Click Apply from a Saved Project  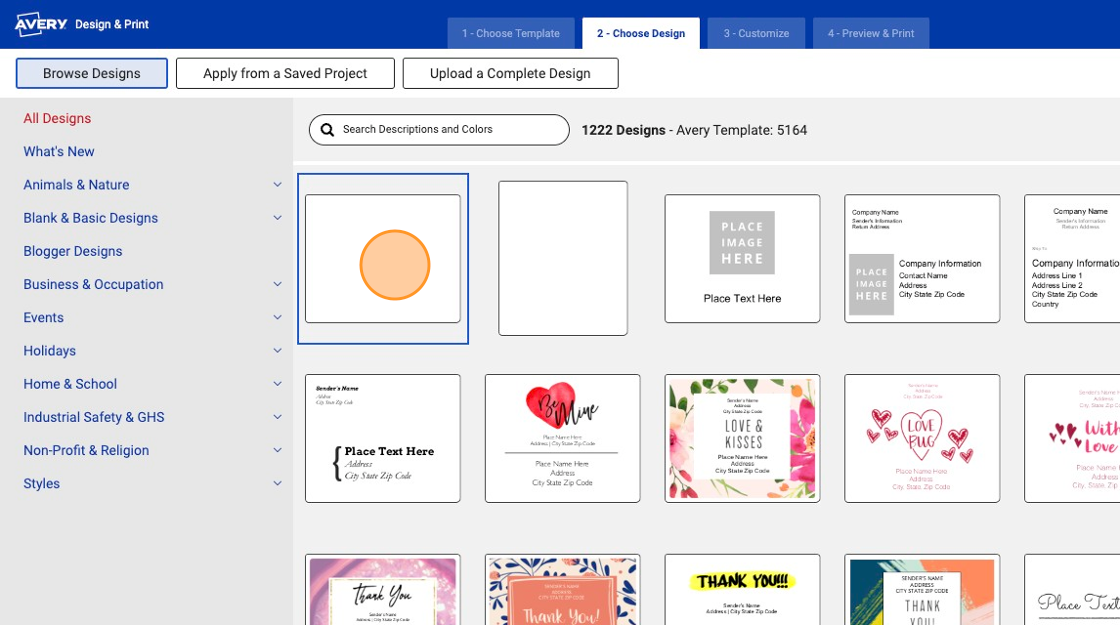(x=285, y=74)
